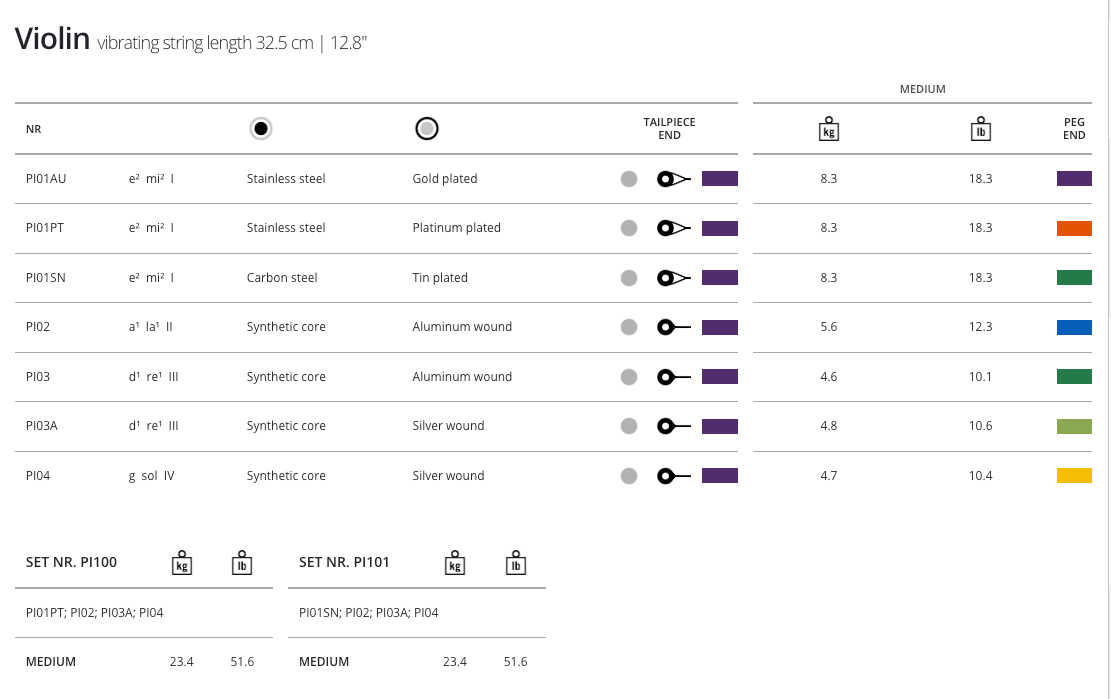Click the kg weight icon in main table header
Image resolution: width=1111 pixels, height=699 pixels.
click(828, 129)
